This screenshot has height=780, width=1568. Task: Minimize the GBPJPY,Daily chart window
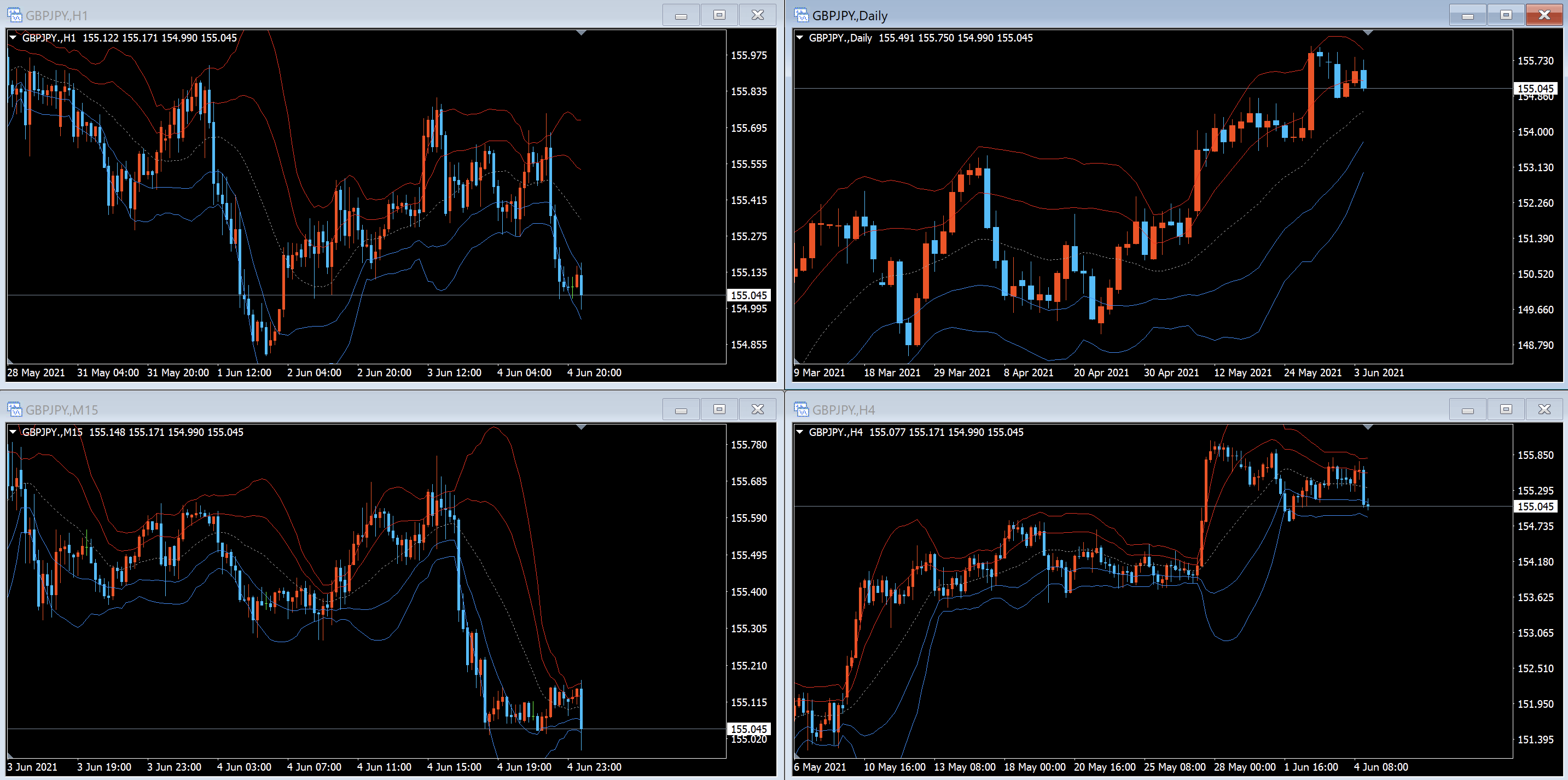click(x=1467, y=15)
